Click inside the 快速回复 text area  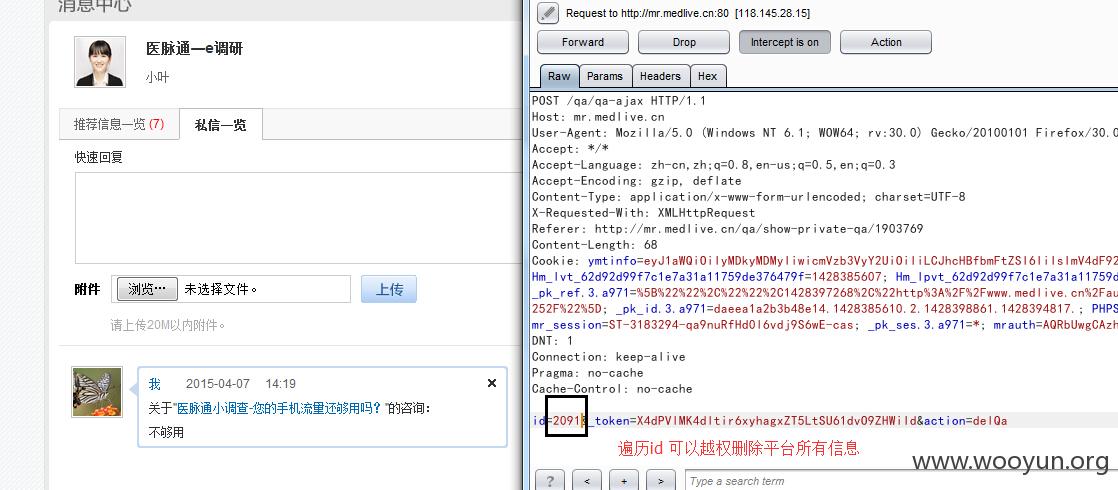(298, 218)
